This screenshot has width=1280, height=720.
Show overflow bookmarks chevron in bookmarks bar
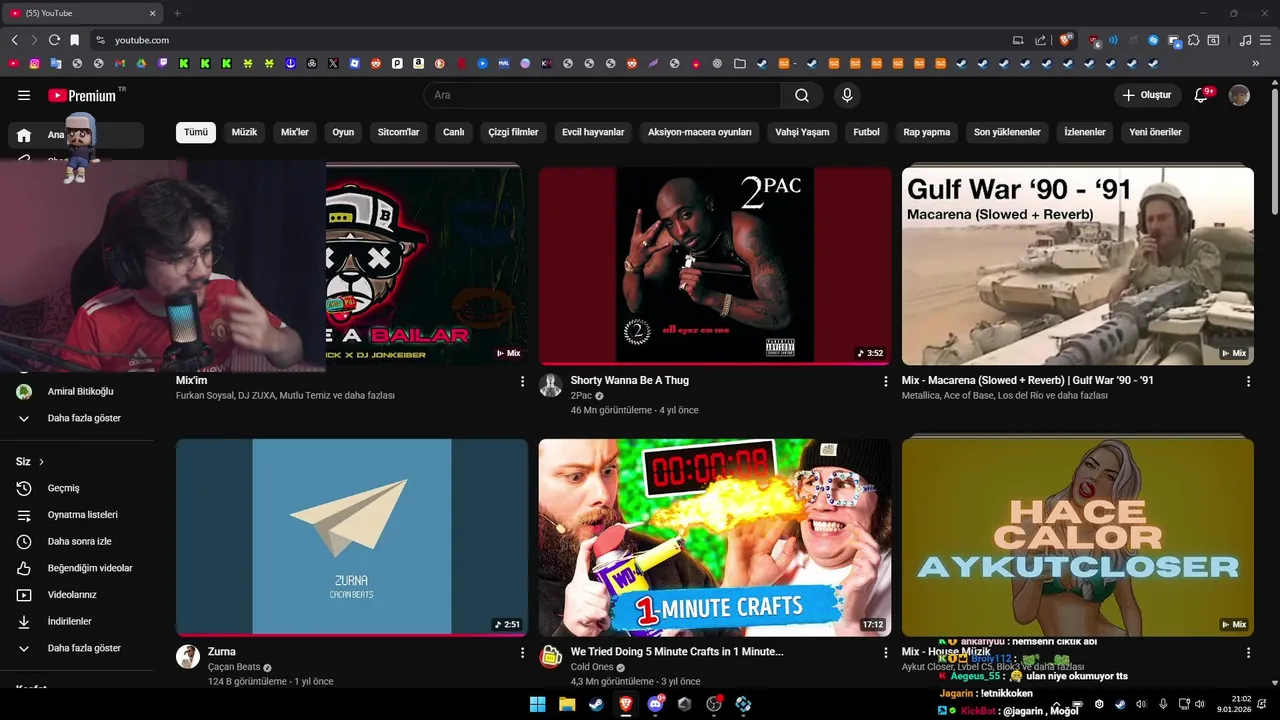1256,63
